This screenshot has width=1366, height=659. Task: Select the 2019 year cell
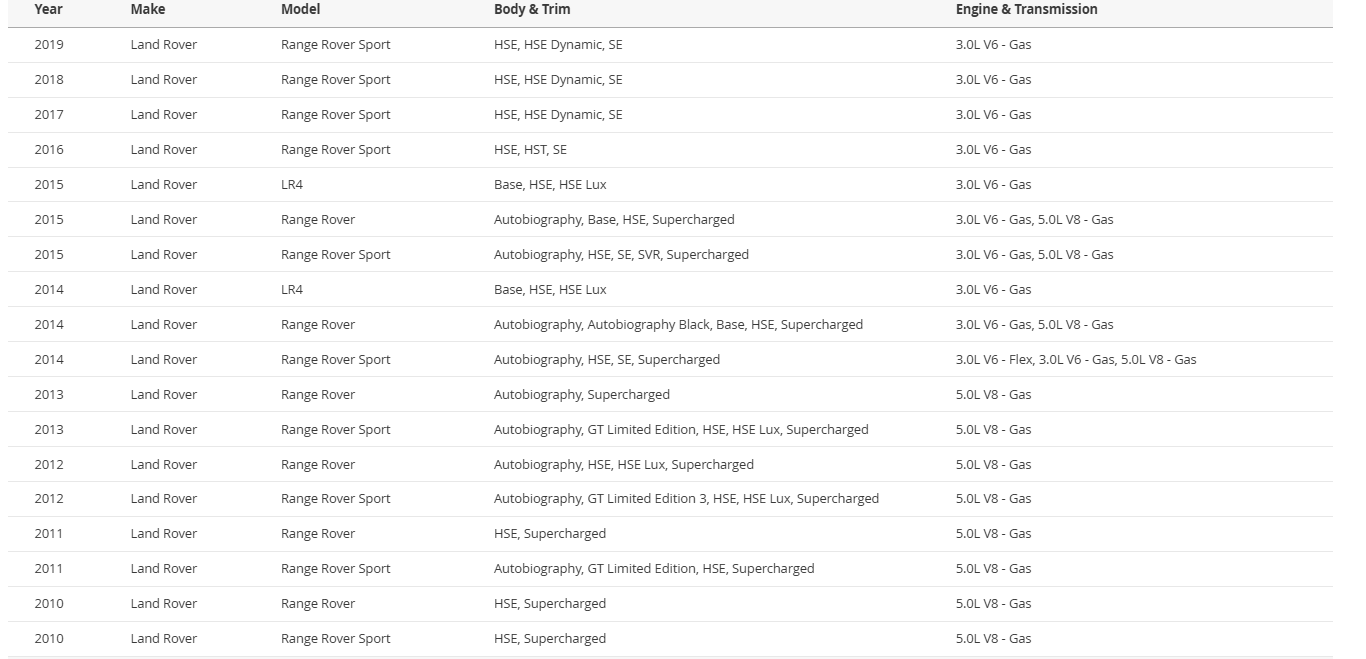coord(49,45)
